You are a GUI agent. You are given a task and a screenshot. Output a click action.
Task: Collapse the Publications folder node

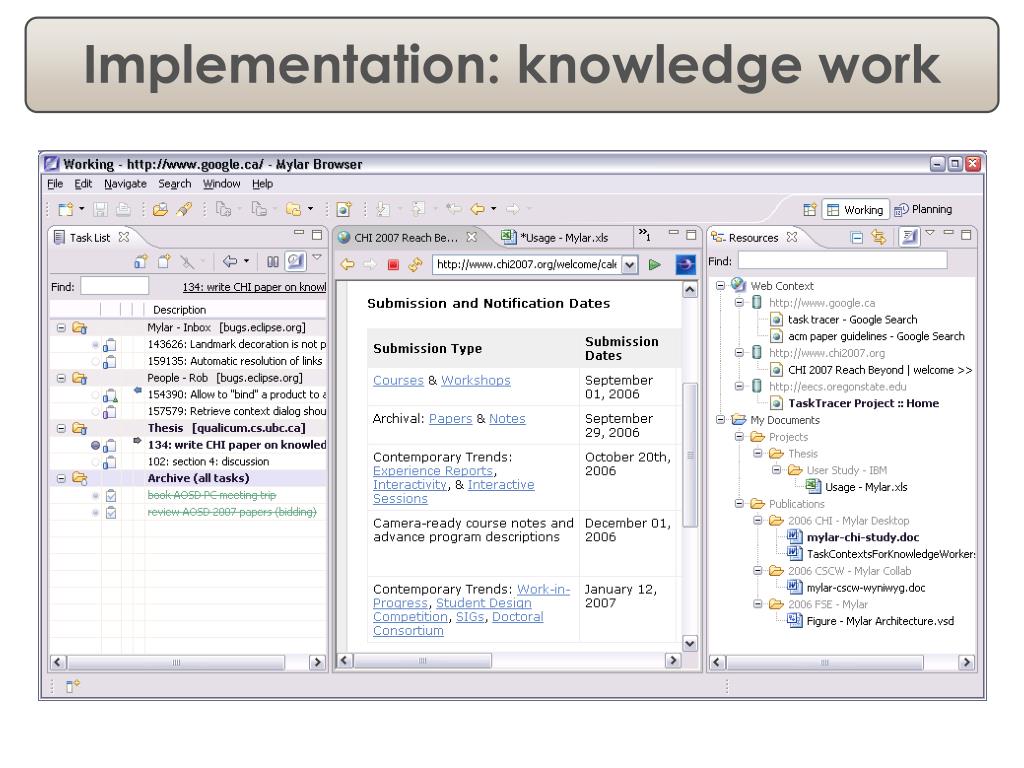(739, 504)
